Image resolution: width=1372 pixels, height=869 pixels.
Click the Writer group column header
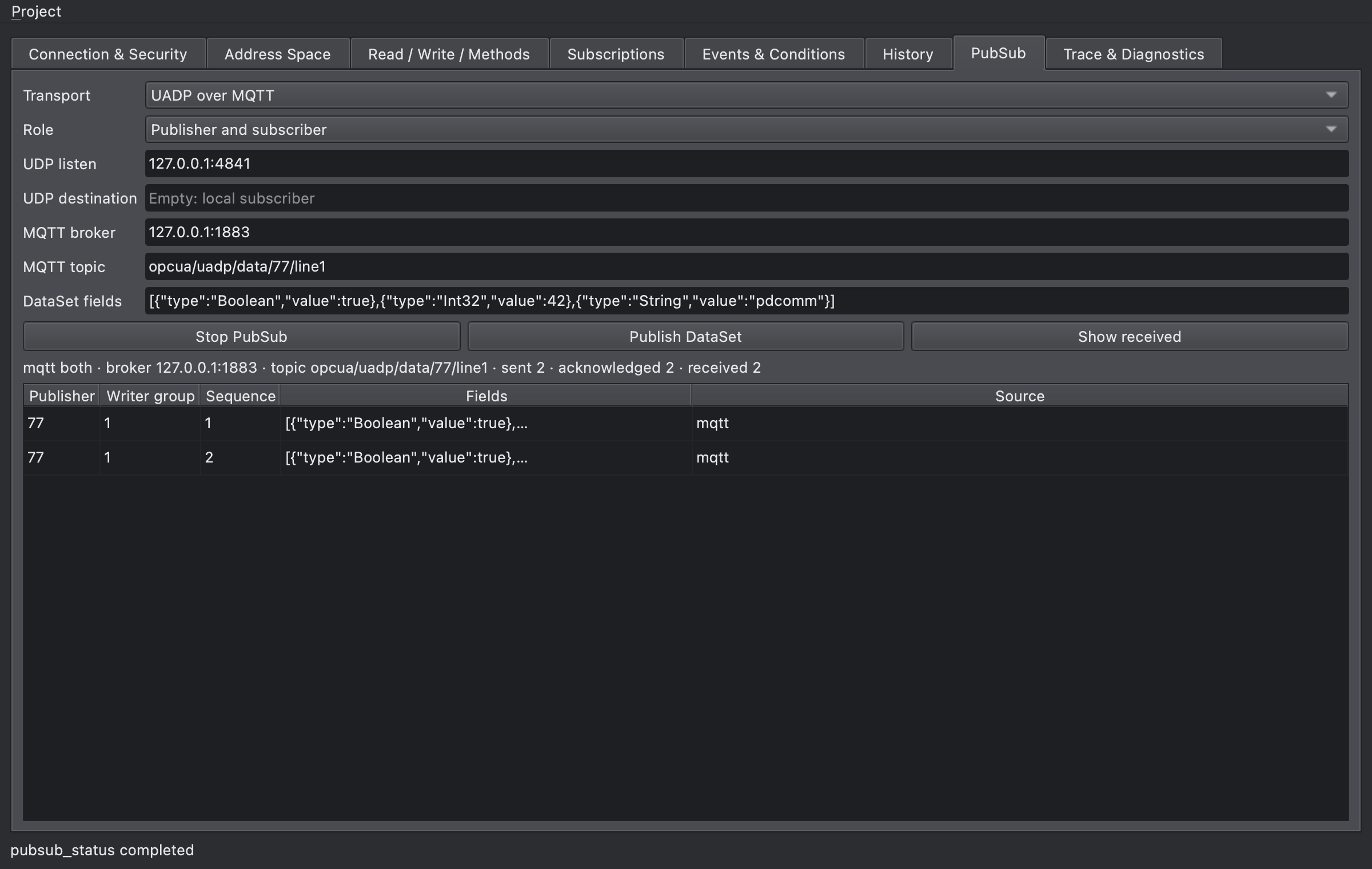(150, 396)
